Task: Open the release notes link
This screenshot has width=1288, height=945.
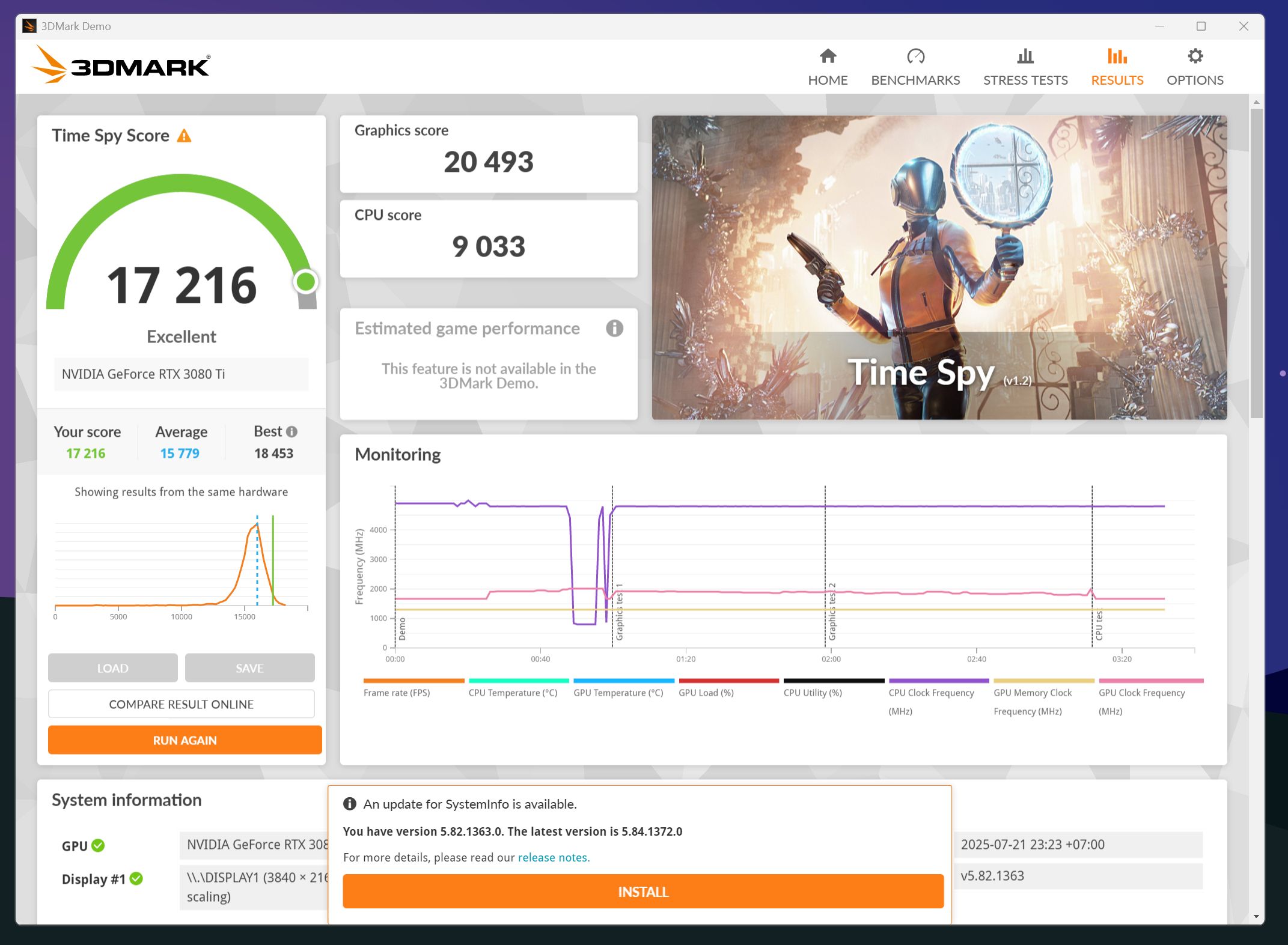Action: (554, 858)
